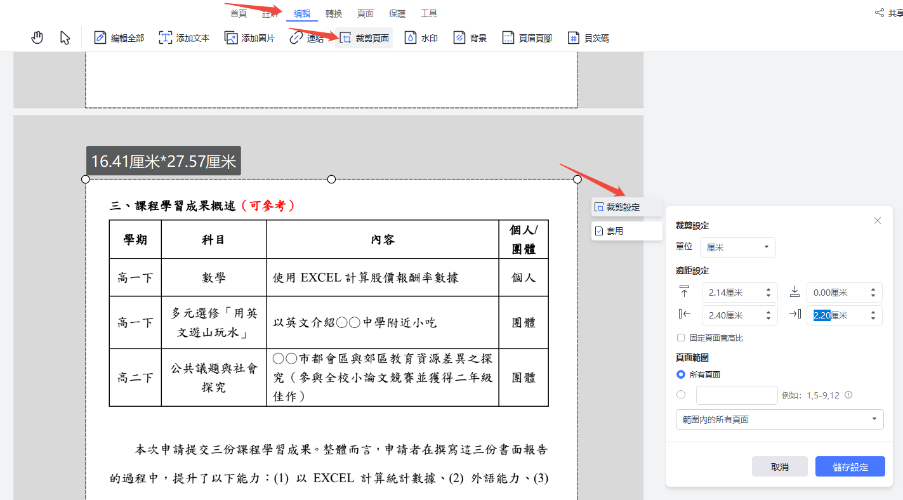This screenshot has width=903, height=500.
Task: Click the top-right crop box handle
Action: pyautogui.click(x=577, y=179)
